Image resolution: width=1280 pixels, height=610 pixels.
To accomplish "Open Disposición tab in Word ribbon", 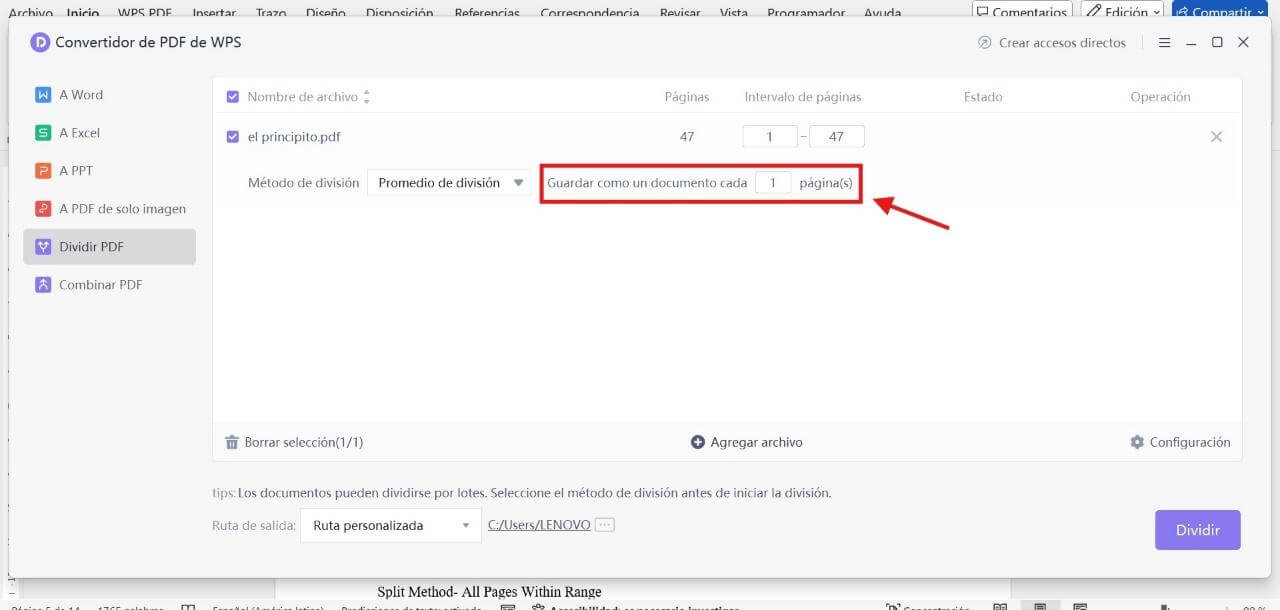I will tap(400, 13).
